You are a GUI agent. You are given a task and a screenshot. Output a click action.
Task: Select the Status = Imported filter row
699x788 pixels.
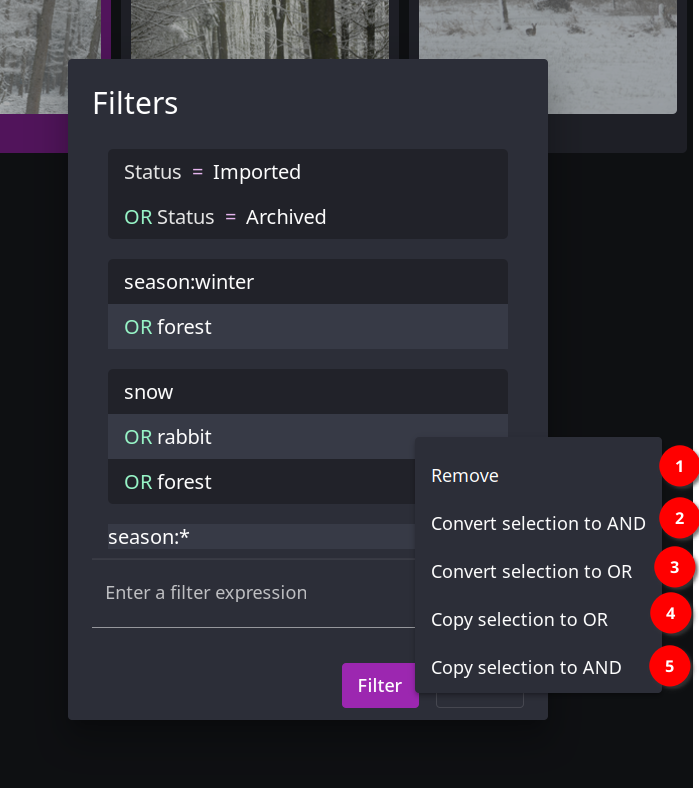click(308, 172)
